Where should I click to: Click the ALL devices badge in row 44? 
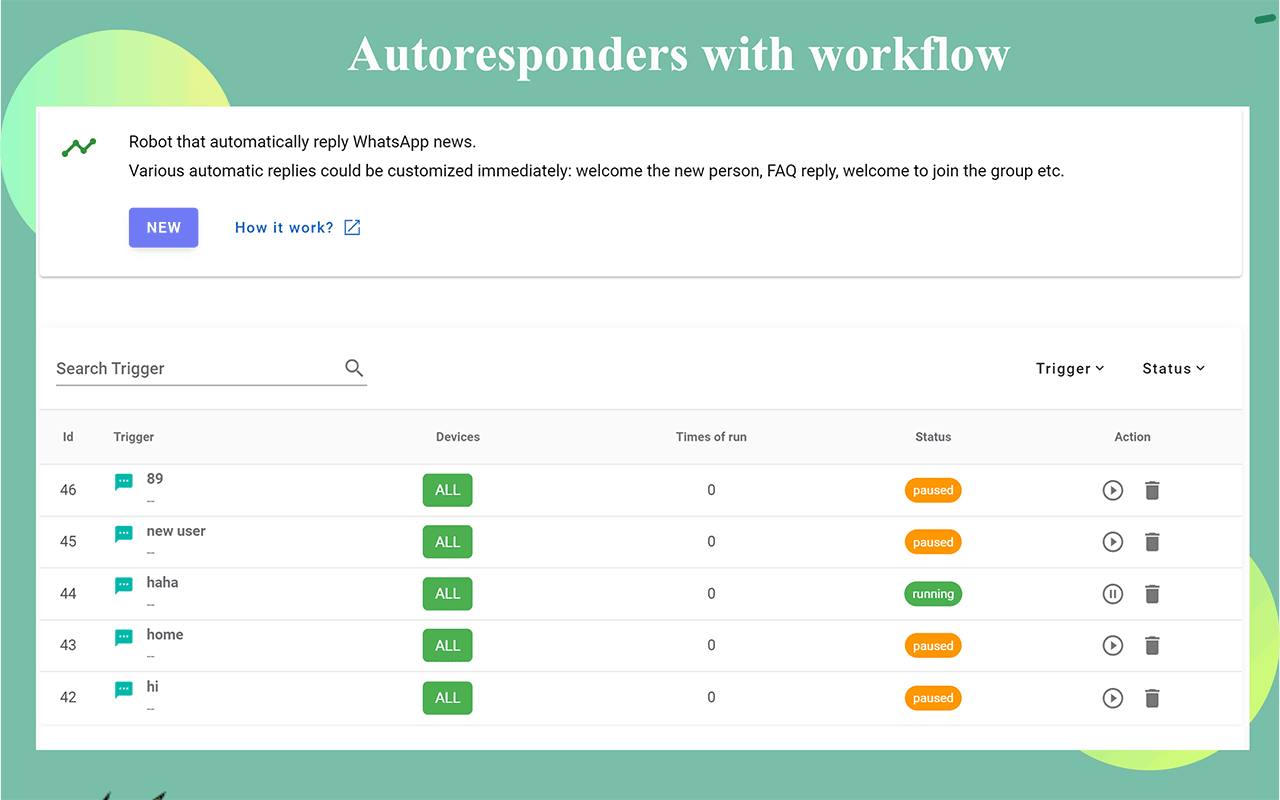pyautogui.click(x=448, y=594)
